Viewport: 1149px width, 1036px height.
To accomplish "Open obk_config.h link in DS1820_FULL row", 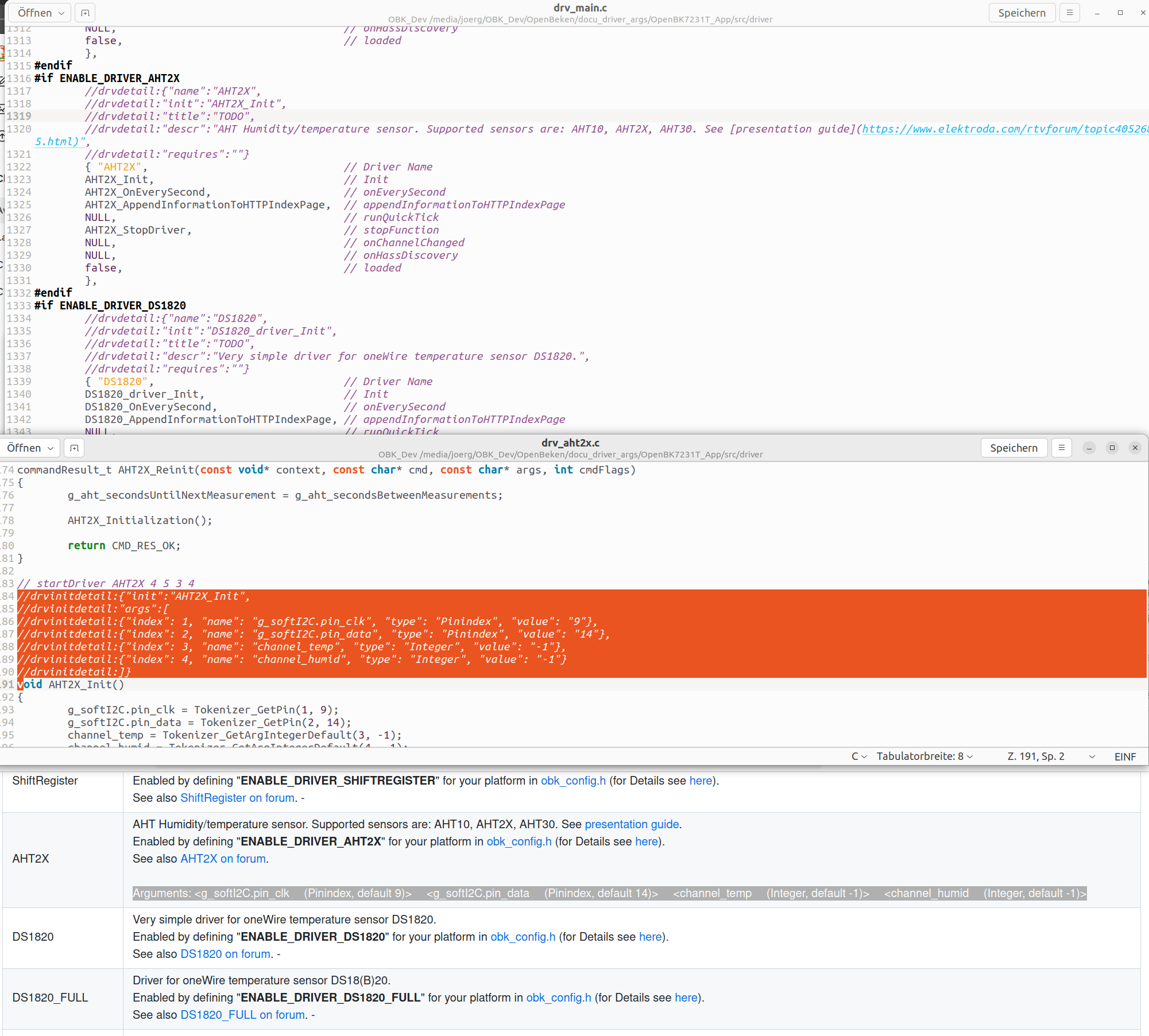I will tap(558, 998).
